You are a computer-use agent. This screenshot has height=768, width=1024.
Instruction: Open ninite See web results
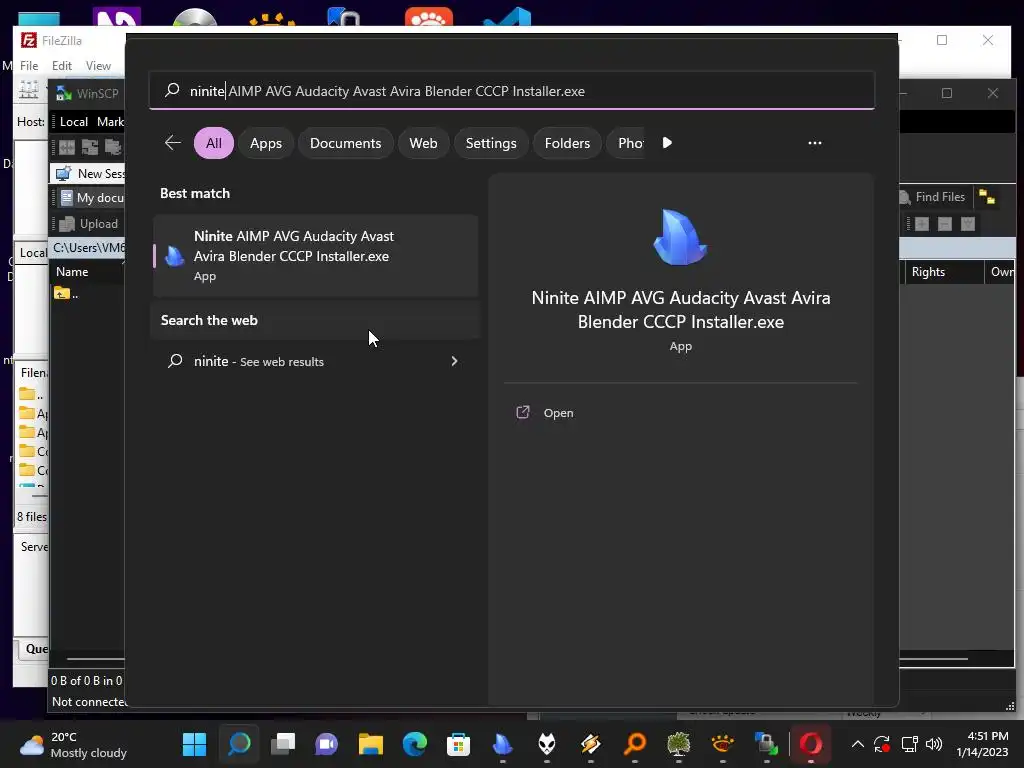click(x=316, y=361)
